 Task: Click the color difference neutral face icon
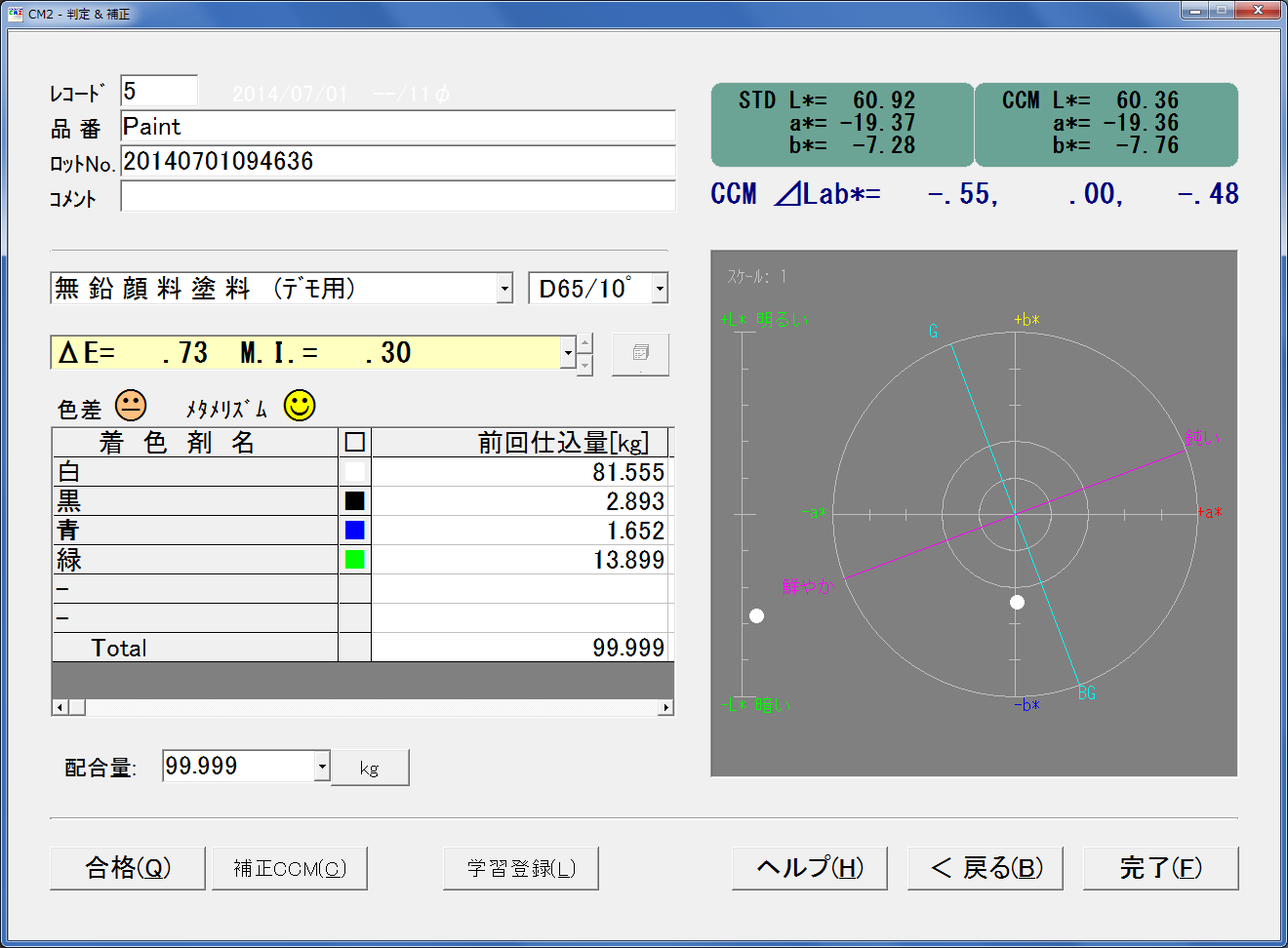131,406
